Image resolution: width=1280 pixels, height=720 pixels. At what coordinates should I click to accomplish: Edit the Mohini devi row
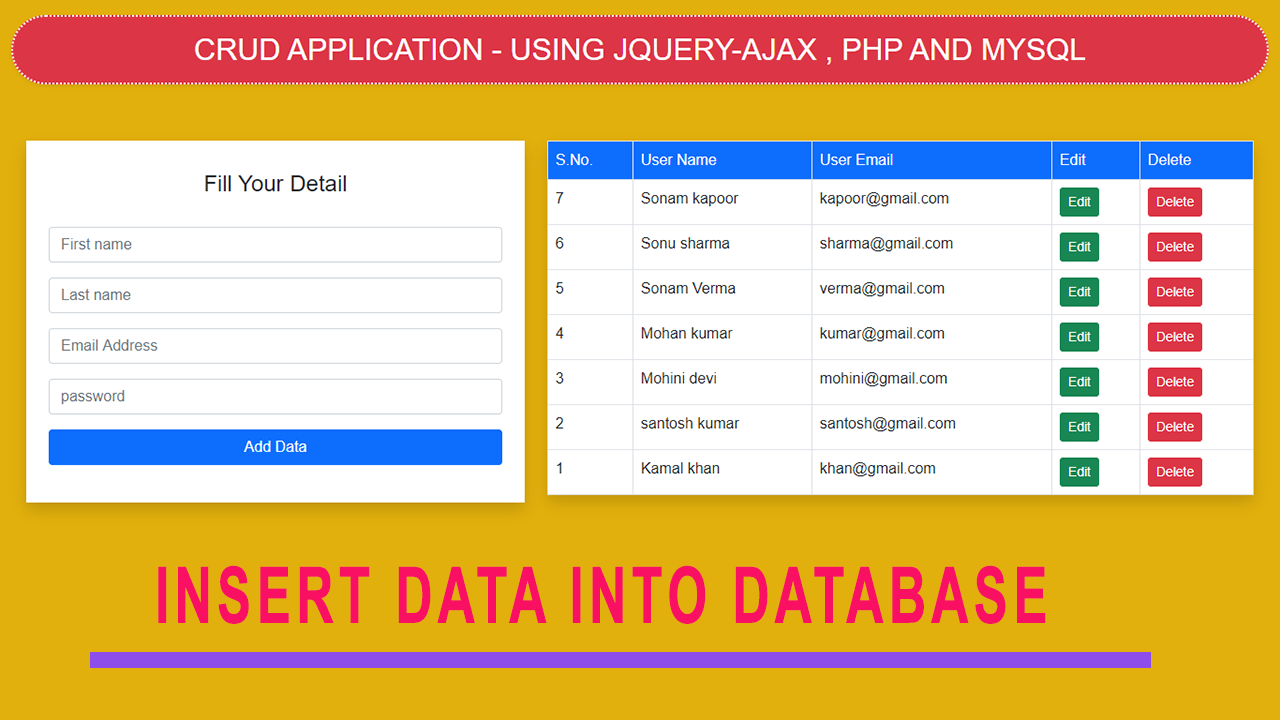coord(1079,382)
